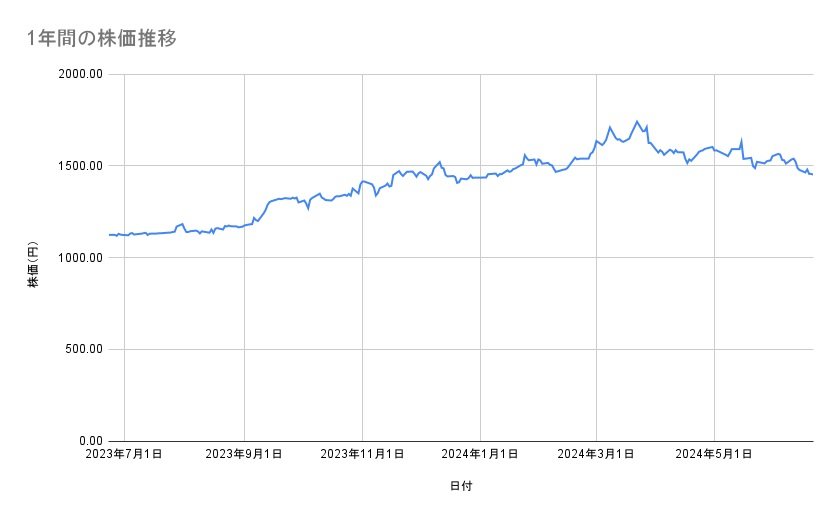
Task: Click the 2024年3月1日 date label
Action: (597, 455)
